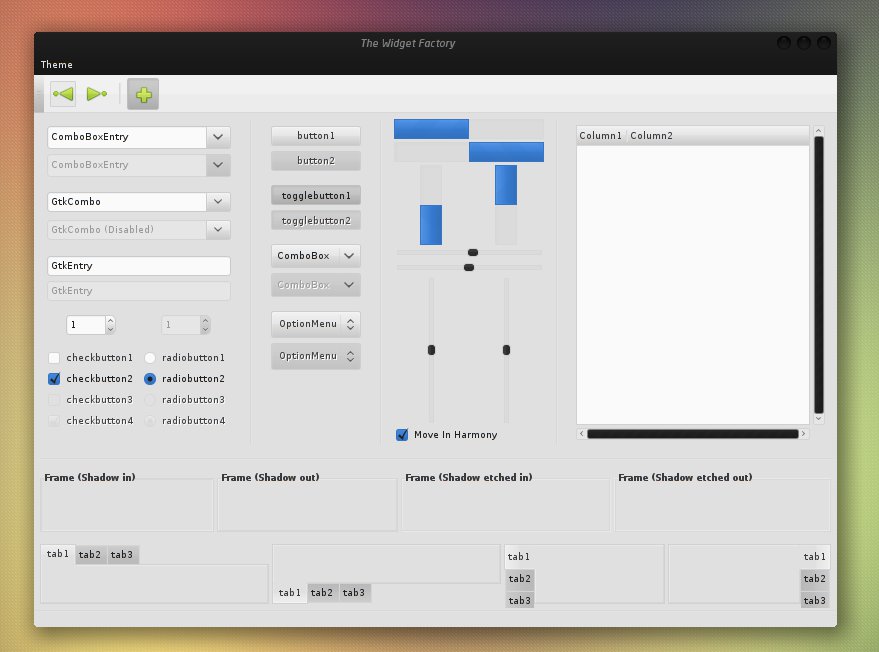Select tab1 in bottom-tabbed notebook
Image resolution: width=879 pixels, height=652 pixels.
[x=290, y=593]
